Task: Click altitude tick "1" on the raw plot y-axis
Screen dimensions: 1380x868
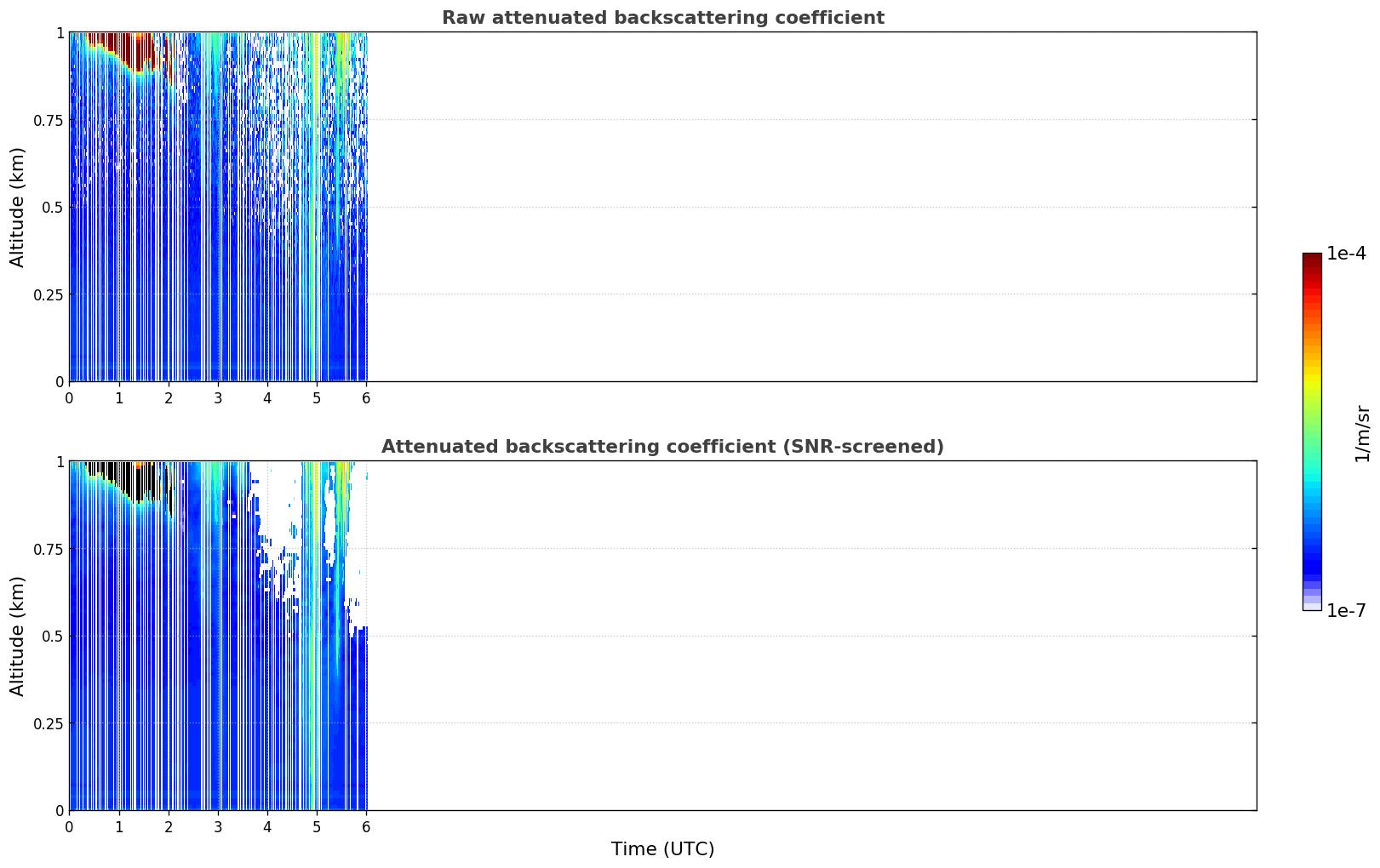Action: 60,32
